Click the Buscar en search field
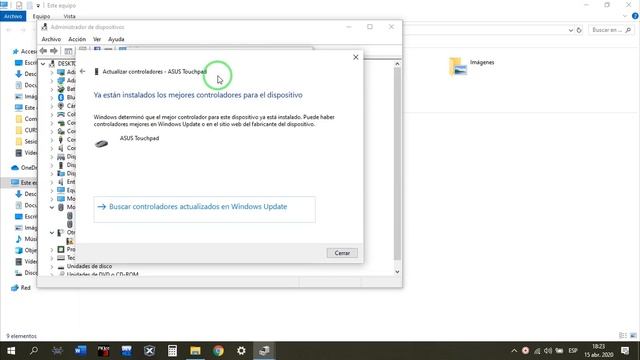Screen dimensions: 640x360 (611, 30)
